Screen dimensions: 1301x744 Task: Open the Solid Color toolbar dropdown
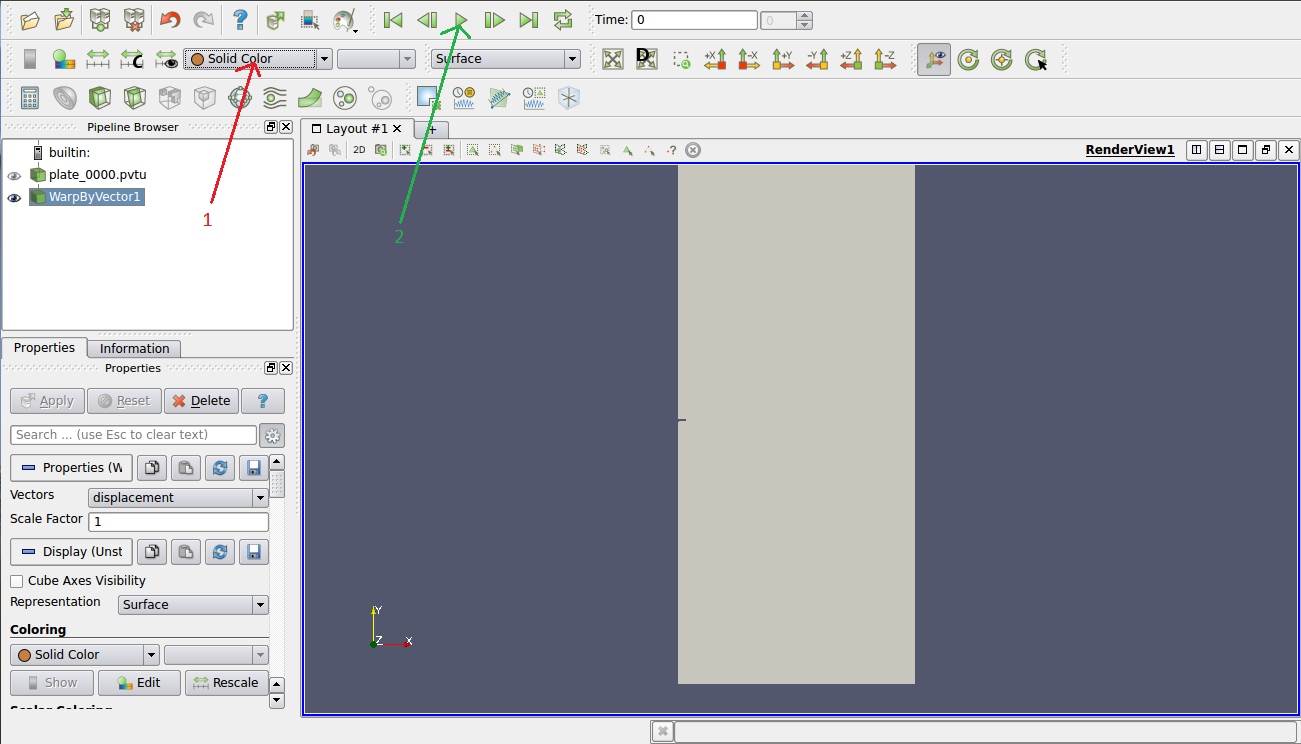click(258, 59)
